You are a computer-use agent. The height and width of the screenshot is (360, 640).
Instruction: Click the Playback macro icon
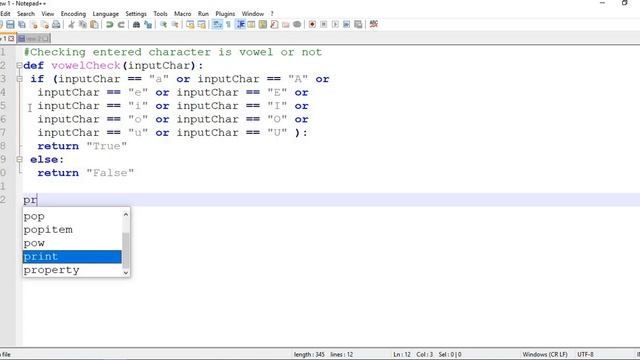(x=335, y=24)
